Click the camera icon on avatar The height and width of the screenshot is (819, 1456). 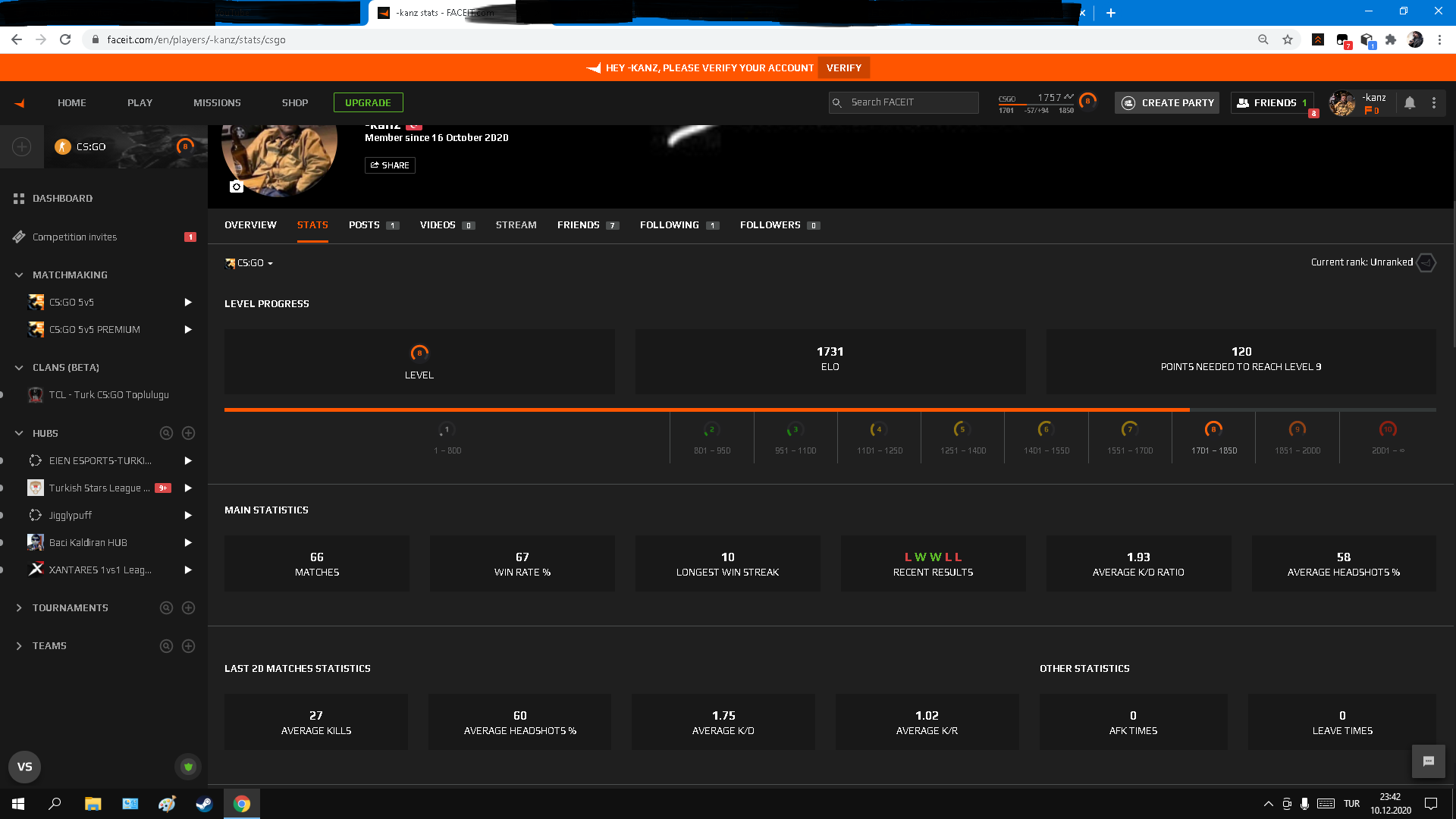coord(237,187)
